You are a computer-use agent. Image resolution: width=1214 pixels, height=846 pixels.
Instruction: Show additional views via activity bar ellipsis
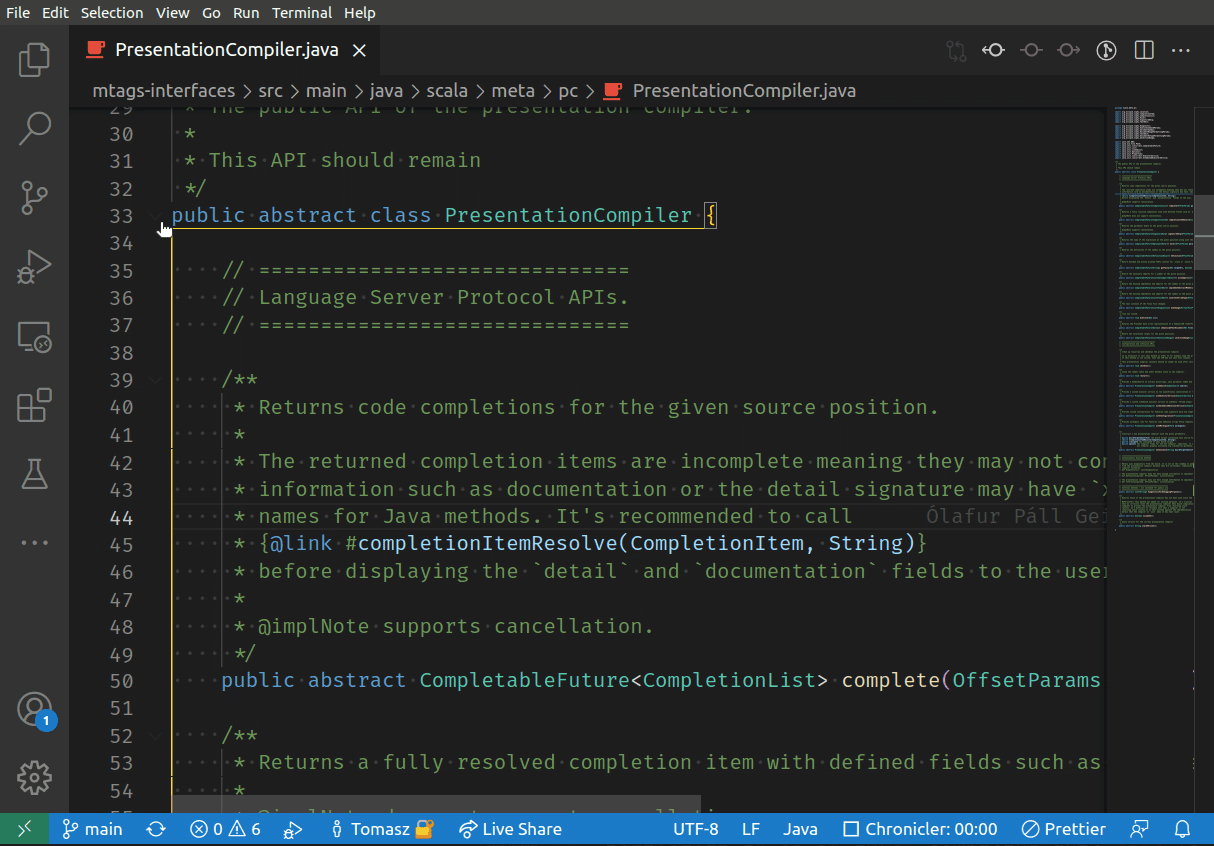[x=34, y=543]
